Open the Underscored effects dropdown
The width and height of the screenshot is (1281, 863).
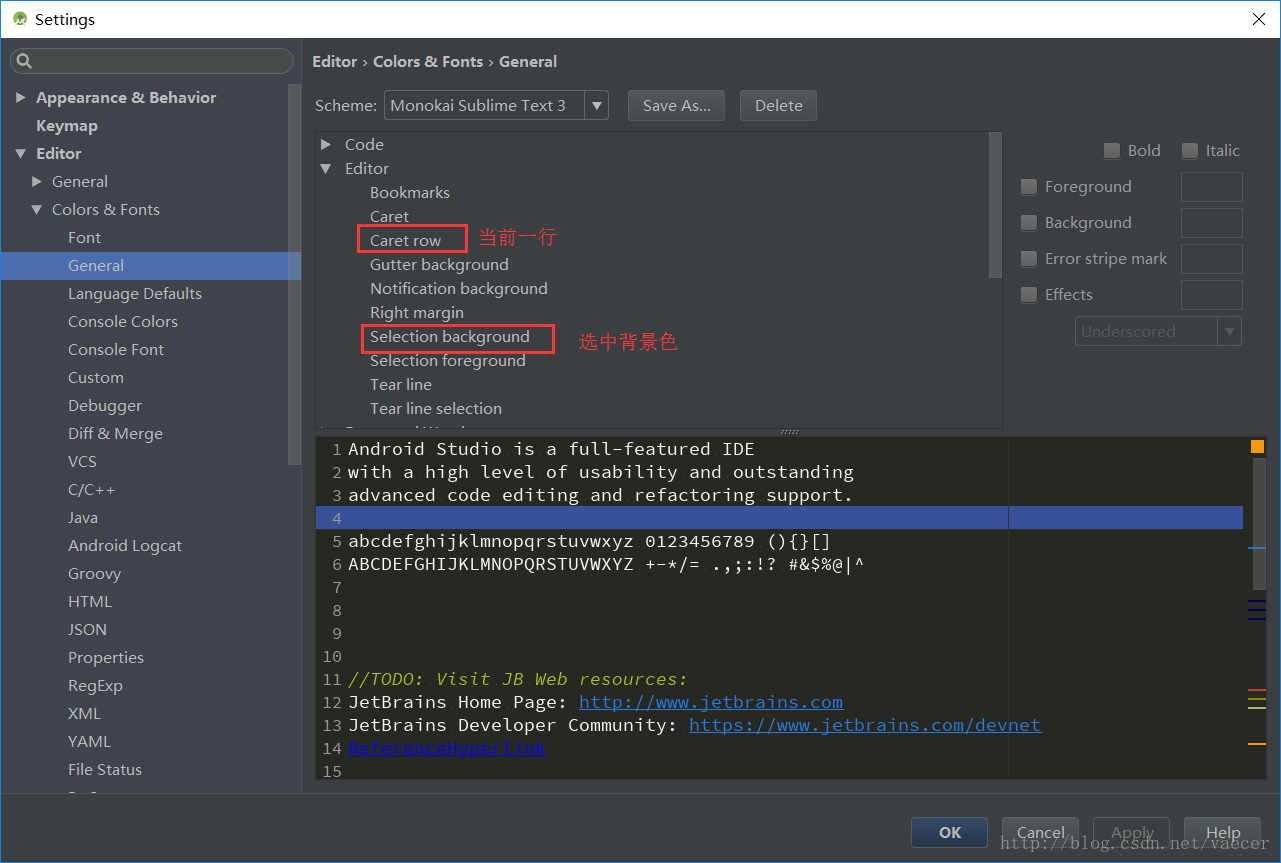tap(1158, 332)
